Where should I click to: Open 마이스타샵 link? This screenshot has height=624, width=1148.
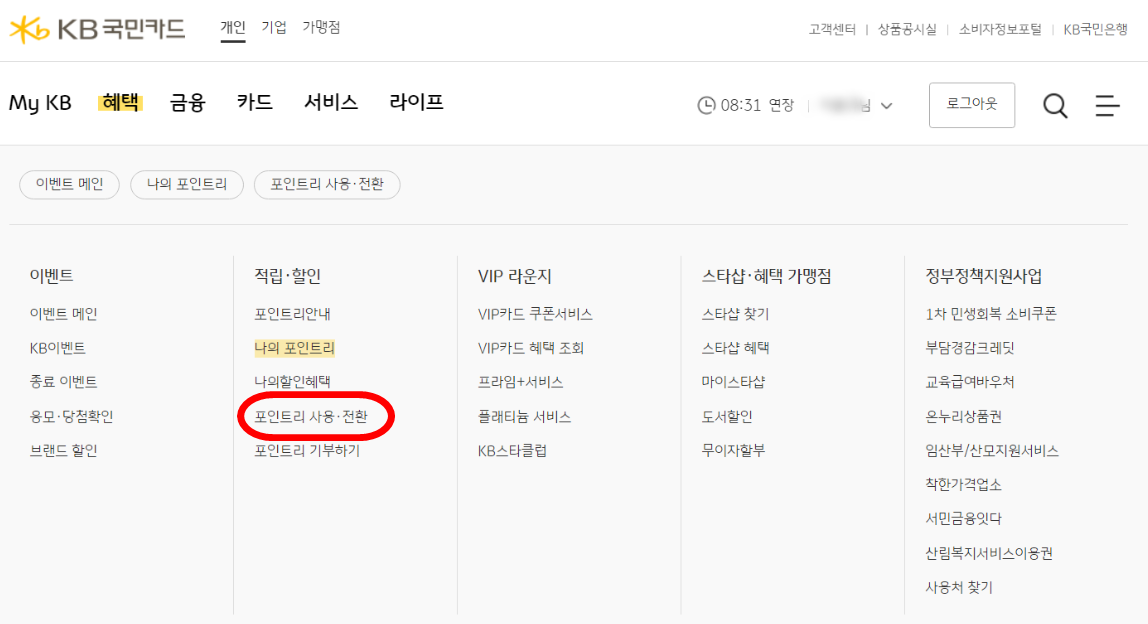point(733,382)
